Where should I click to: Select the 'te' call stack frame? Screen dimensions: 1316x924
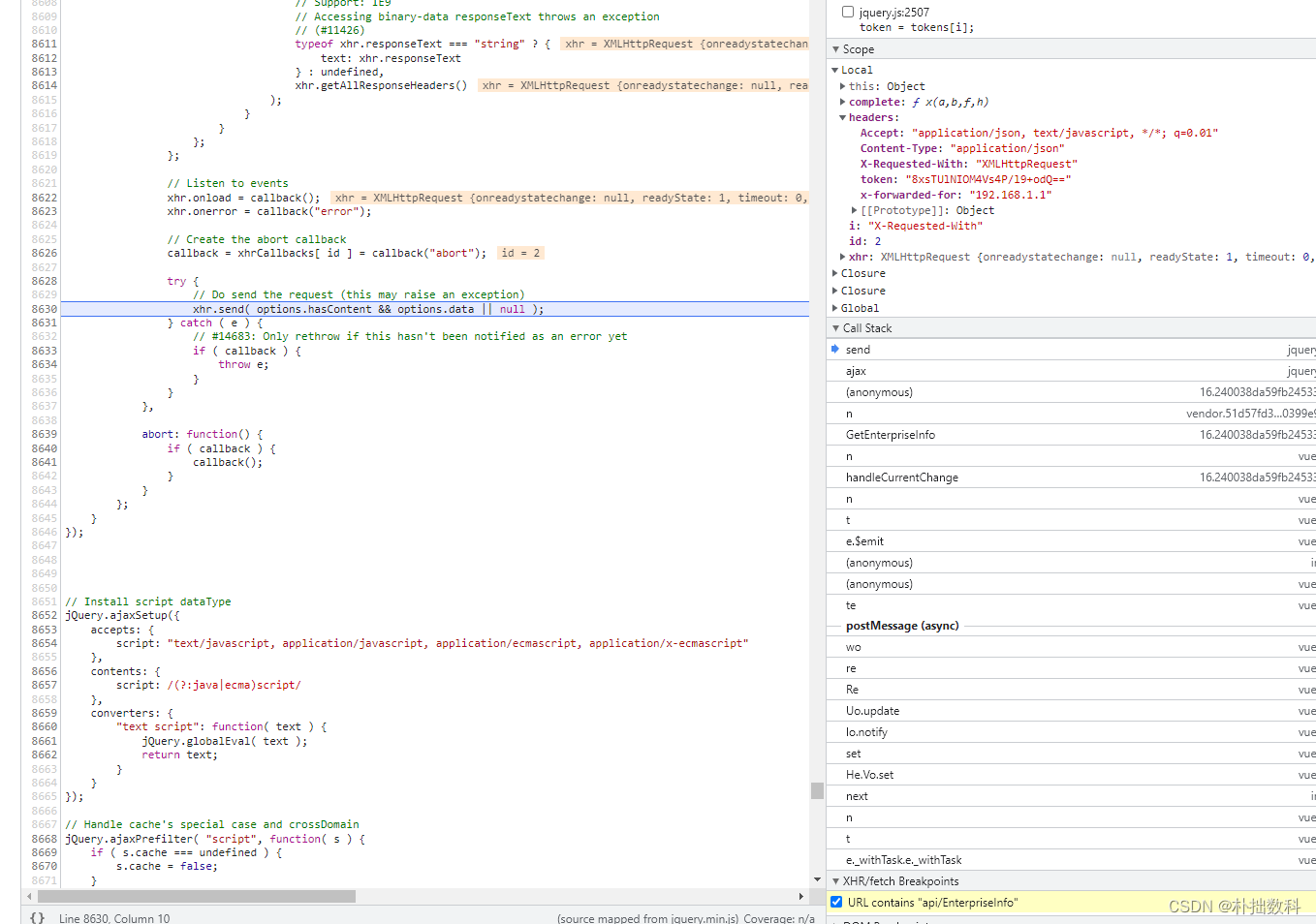(1071, 605)
